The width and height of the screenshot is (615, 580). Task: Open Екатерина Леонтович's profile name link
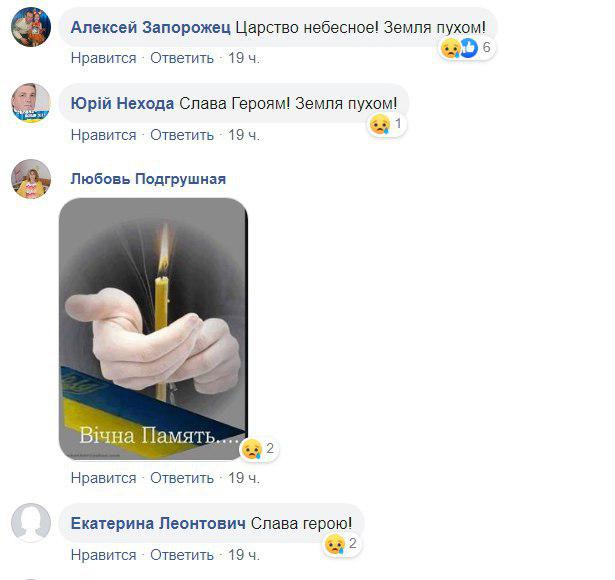coord(158,524)
